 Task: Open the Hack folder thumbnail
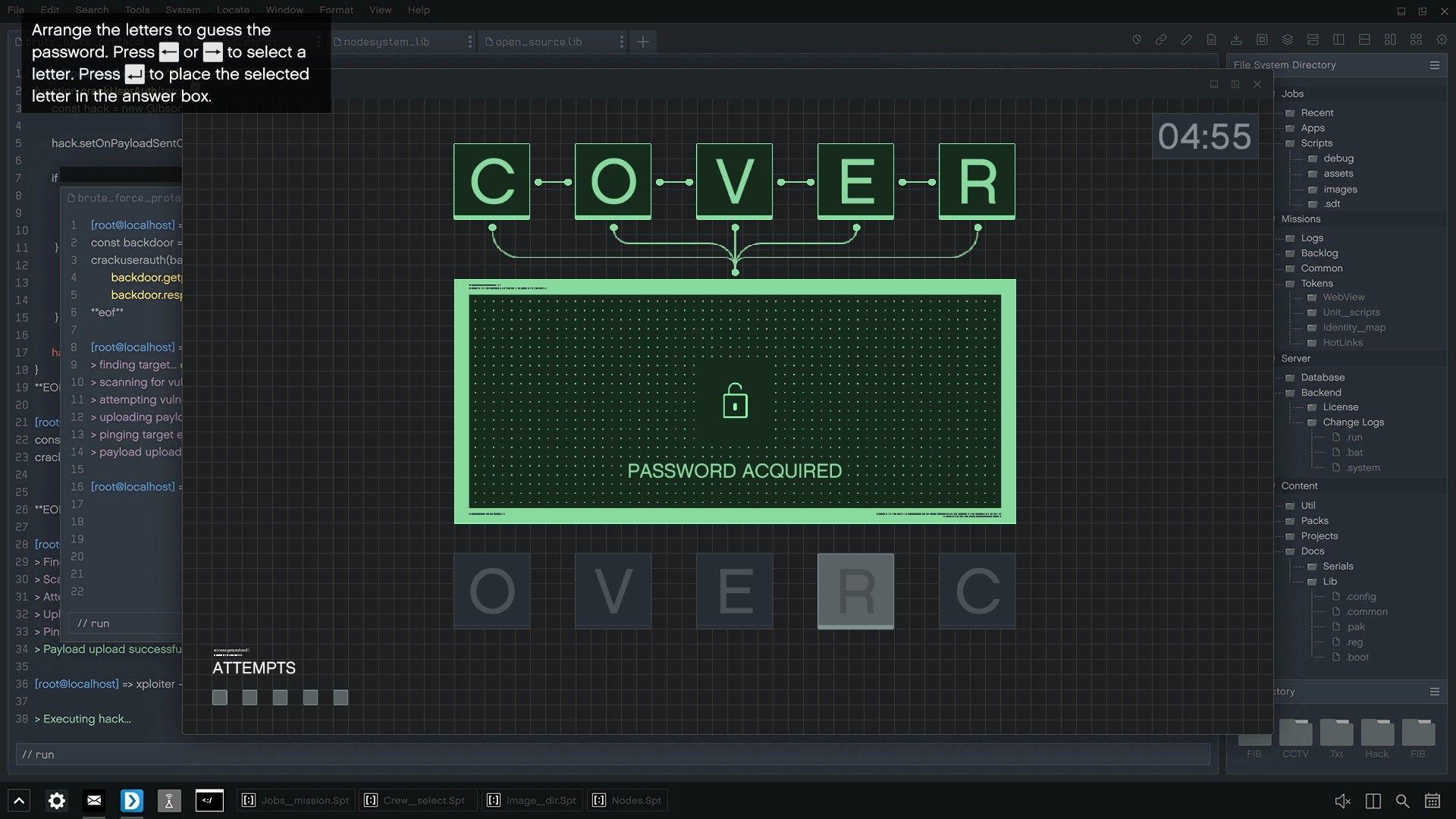tap(1376, 738)
